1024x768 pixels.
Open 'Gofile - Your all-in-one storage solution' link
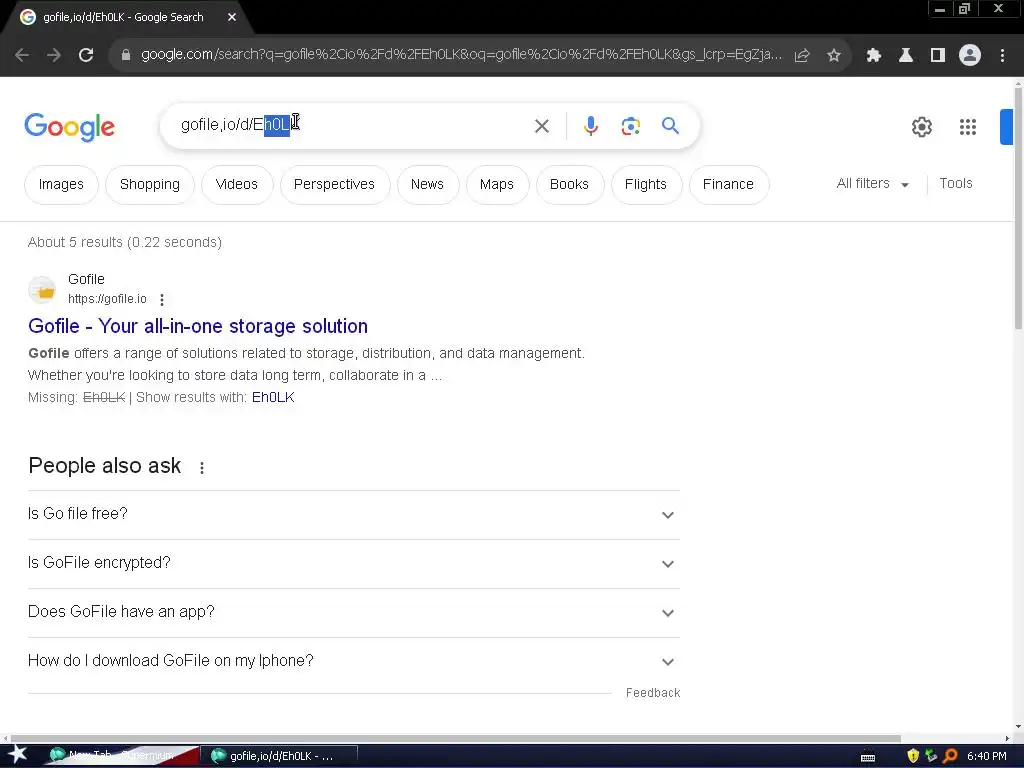click(198, 326)
